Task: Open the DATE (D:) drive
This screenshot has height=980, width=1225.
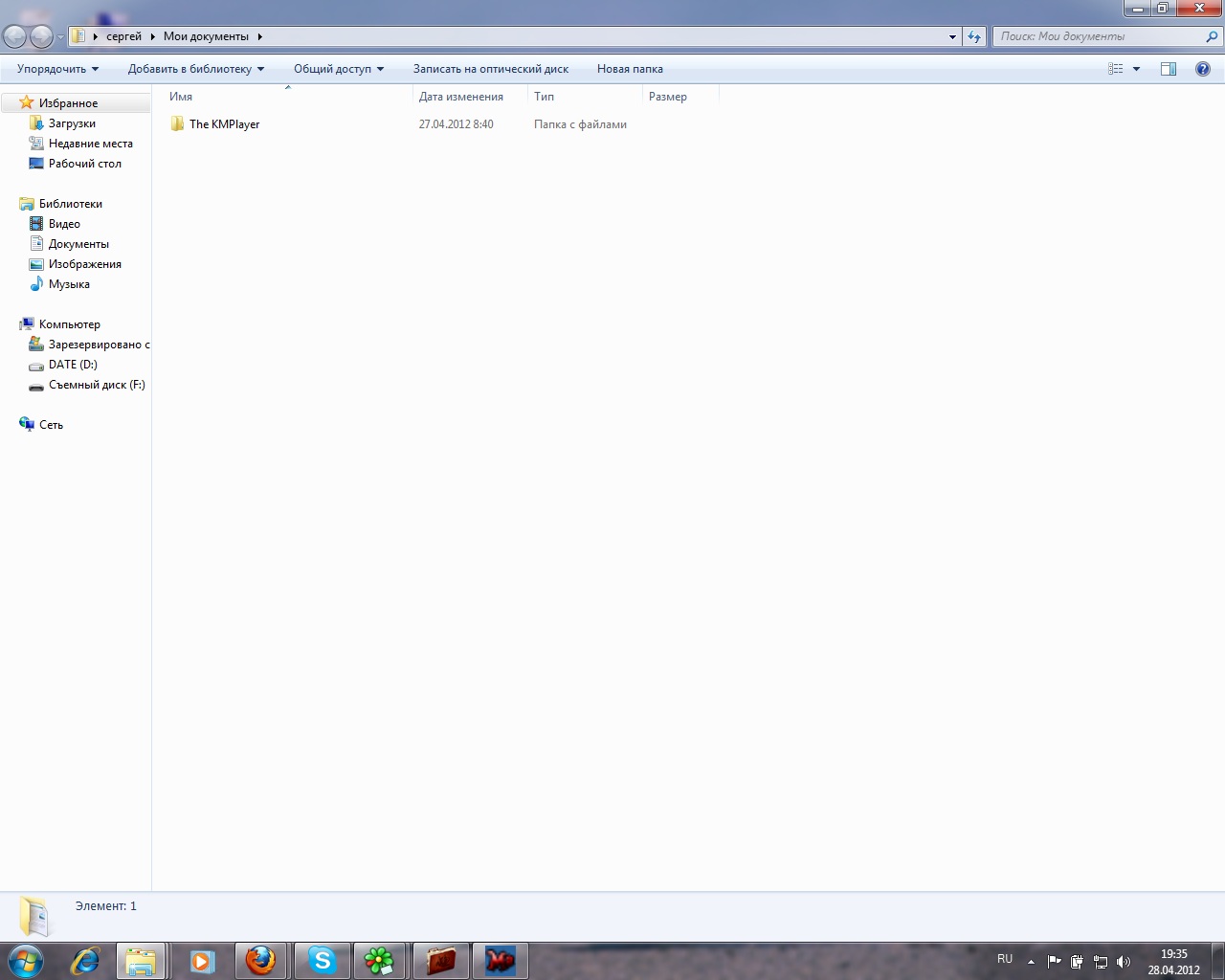Action: pyautogui.click(x=73, y=365)
